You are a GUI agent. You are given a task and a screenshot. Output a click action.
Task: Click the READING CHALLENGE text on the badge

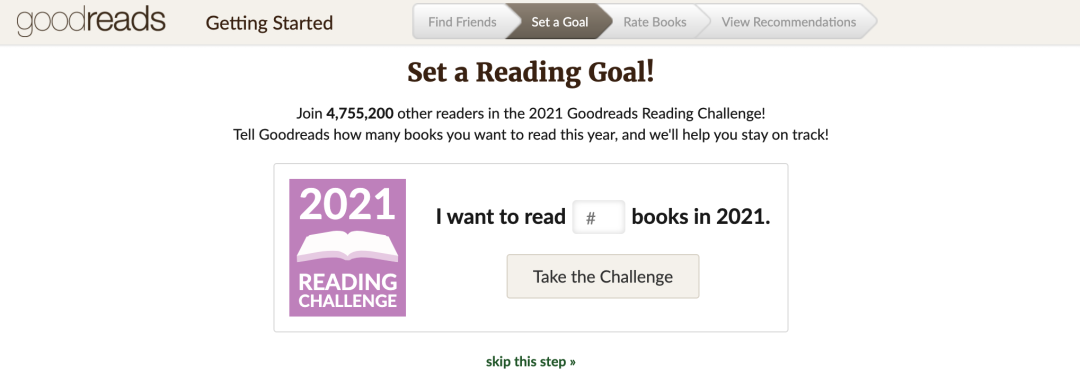[348, 291]
